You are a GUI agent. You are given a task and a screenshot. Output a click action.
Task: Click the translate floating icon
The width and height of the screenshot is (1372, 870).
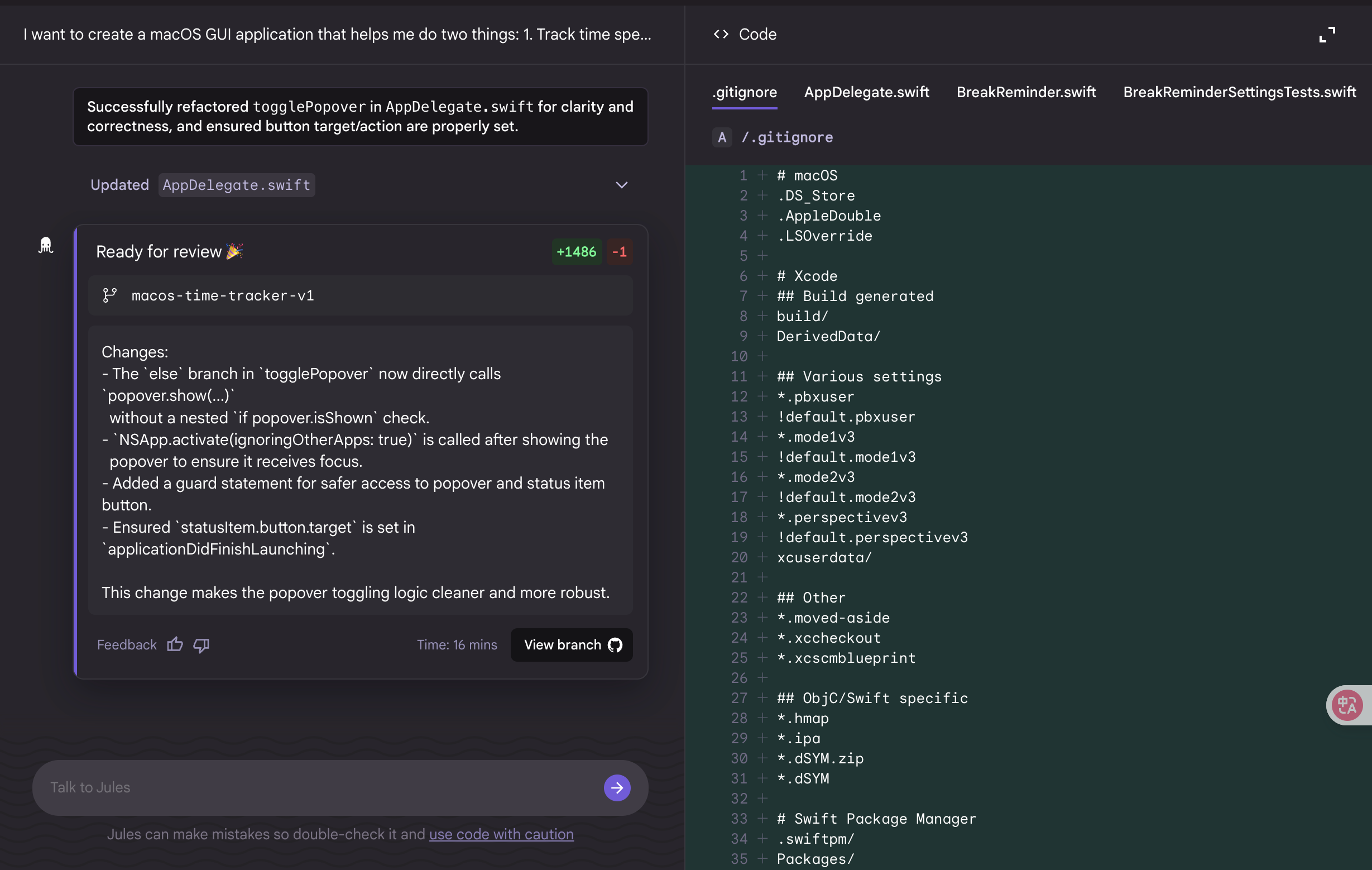coord(1347,705)
